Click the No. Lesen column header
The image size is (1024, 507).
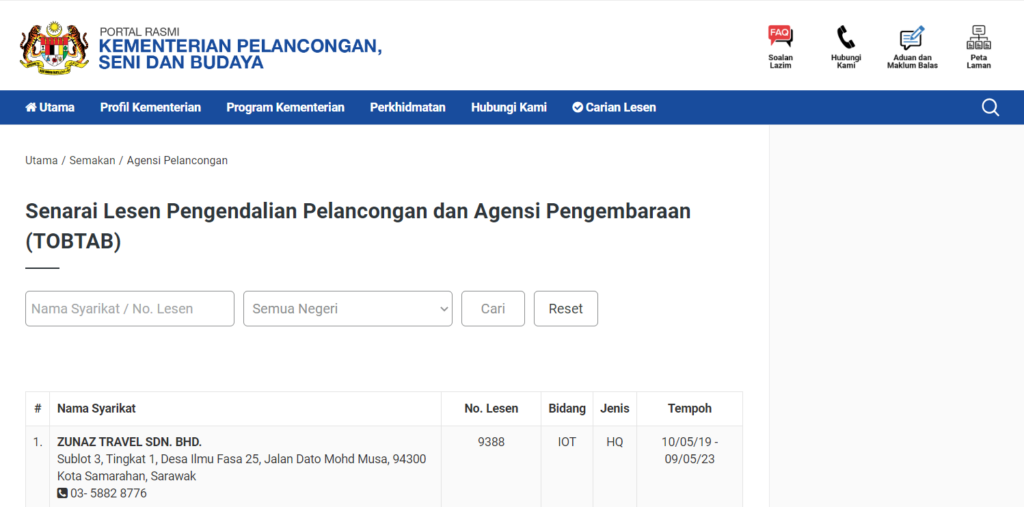click(x=491, y=408)
